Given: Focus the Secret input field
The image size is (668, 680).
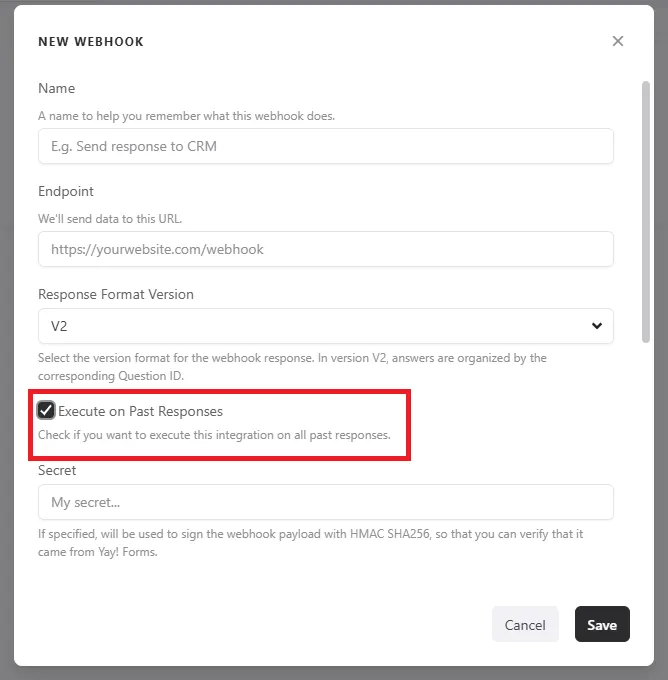Looking at the screenshot, I should coord(326,502).
